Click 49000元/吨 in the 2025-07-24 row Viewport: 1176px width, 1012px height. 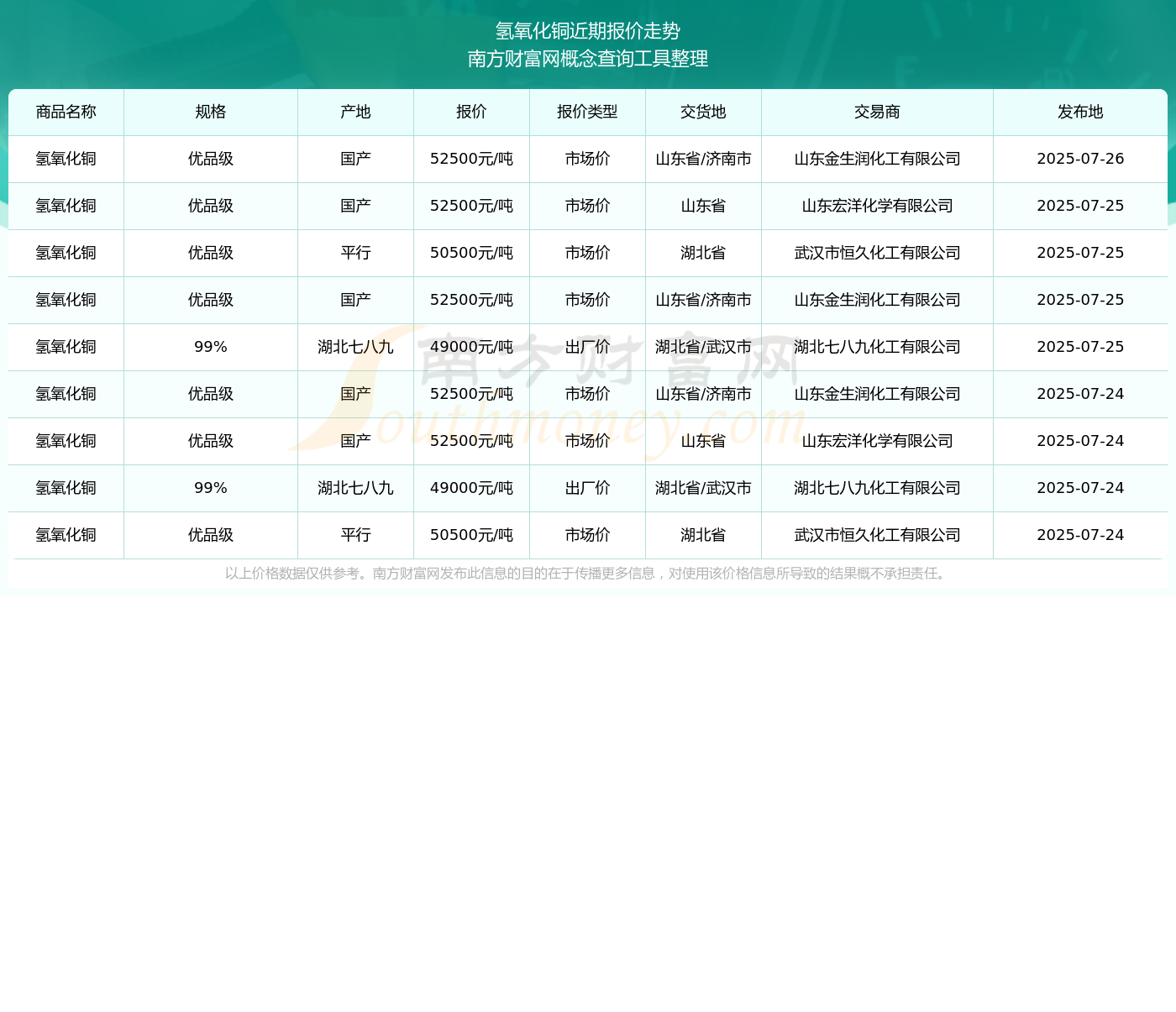coord(472,488)
